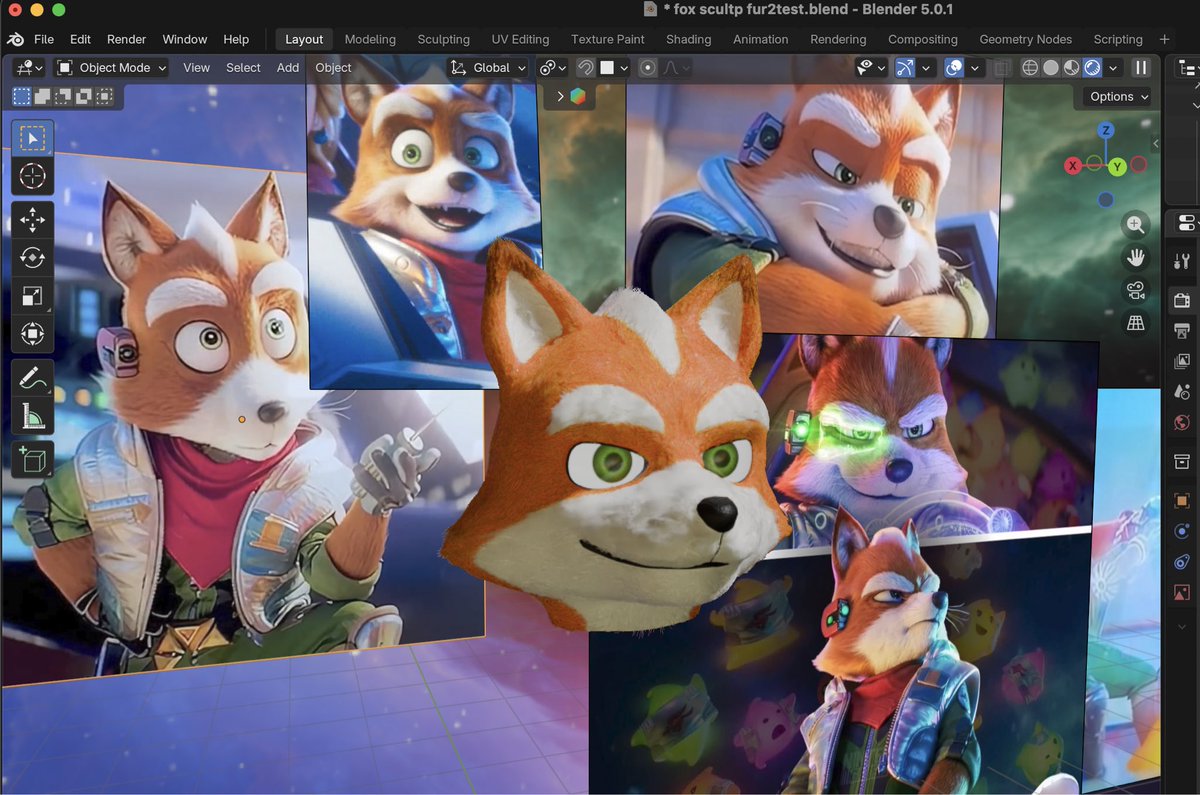Open the viewport Add menu

288,68
